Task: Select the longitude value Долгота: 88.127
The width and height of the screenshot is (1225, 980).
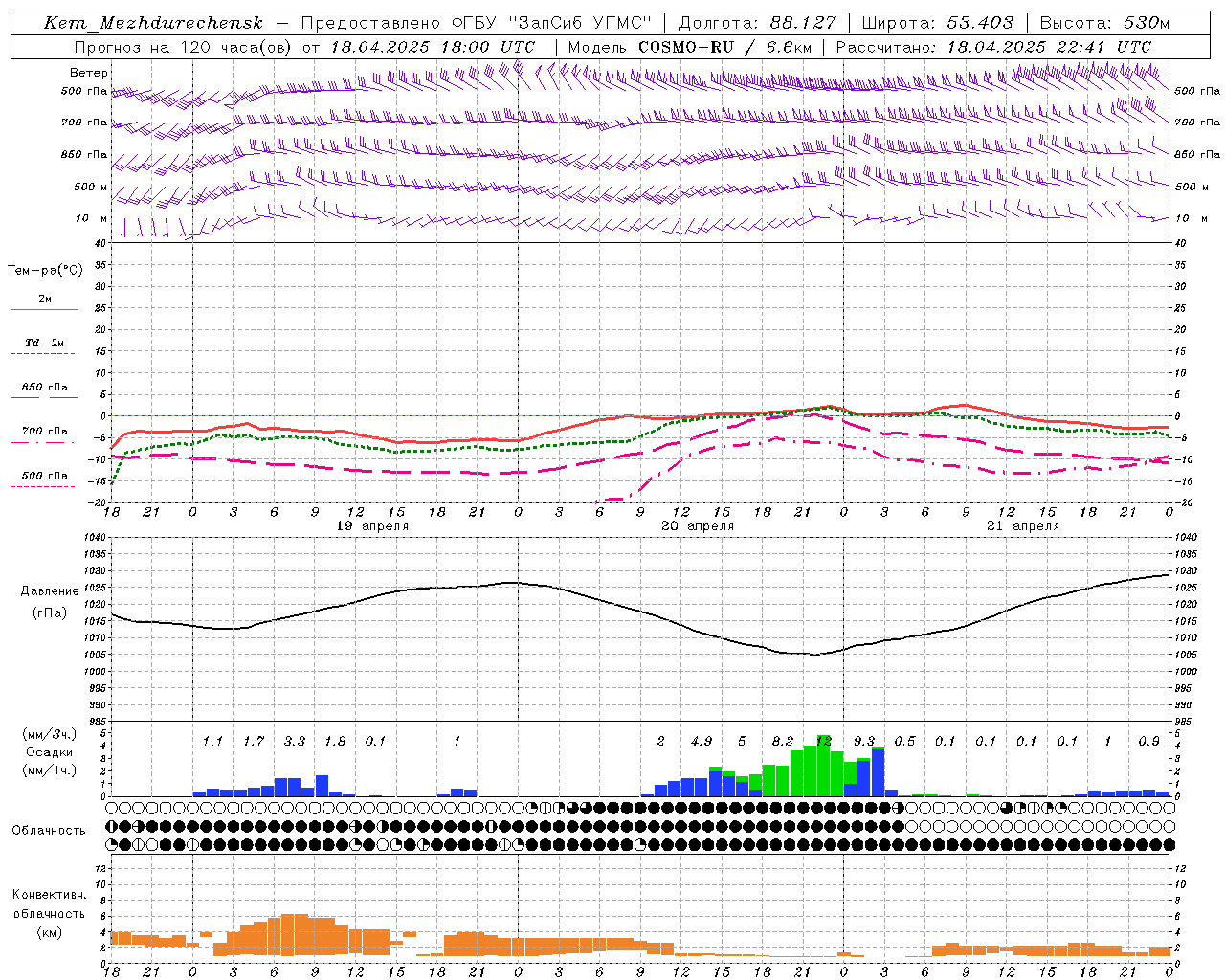Action: click(757, 23)
